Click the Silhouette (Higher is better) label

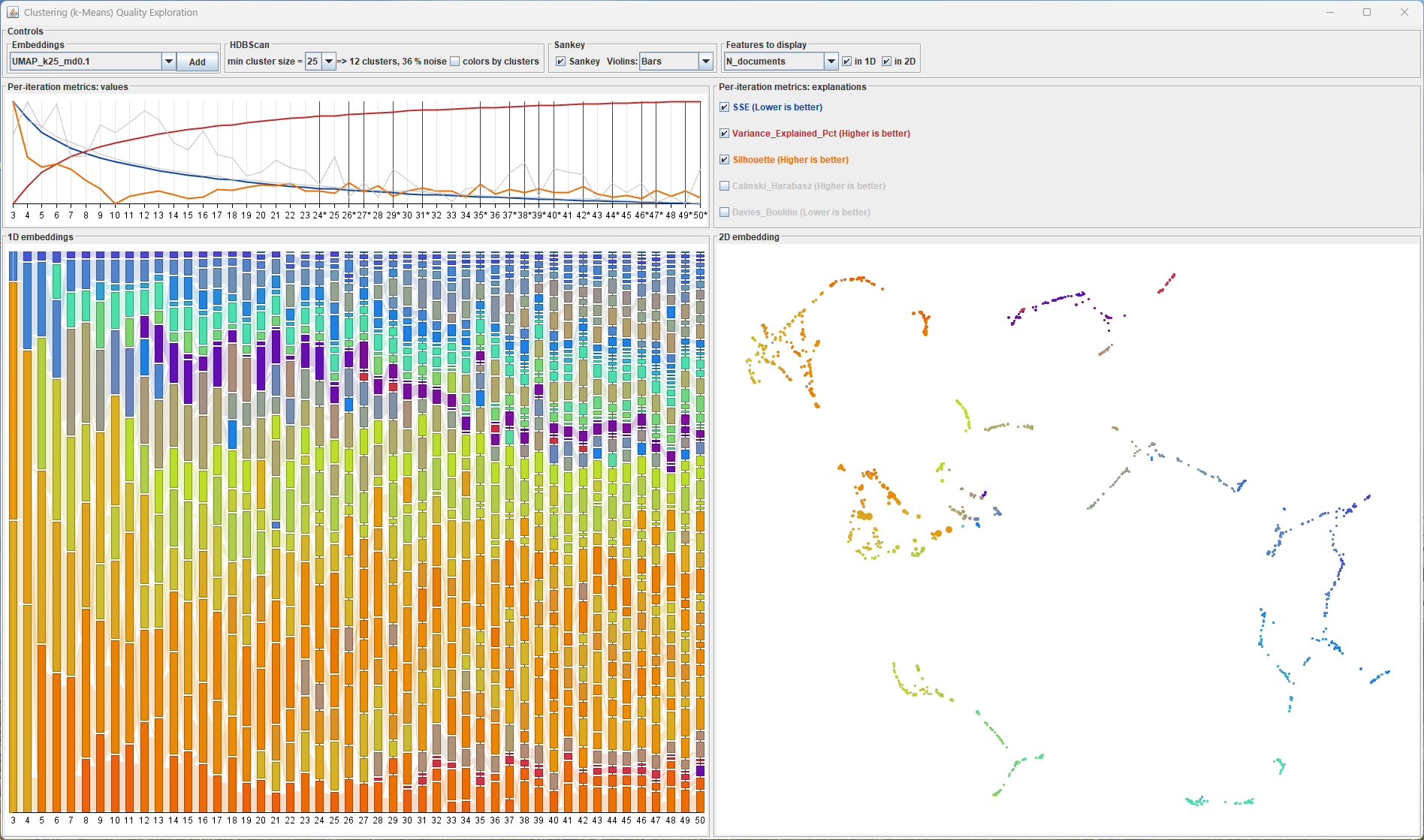[790, 160]
